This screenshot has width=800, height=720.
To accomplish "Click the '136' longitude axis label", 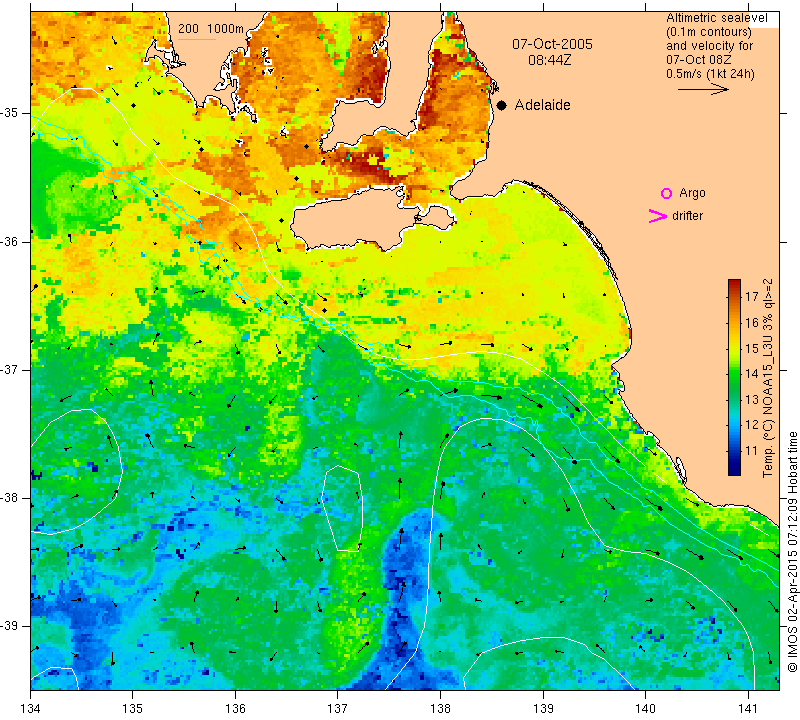I will click(x=235, y=708).
